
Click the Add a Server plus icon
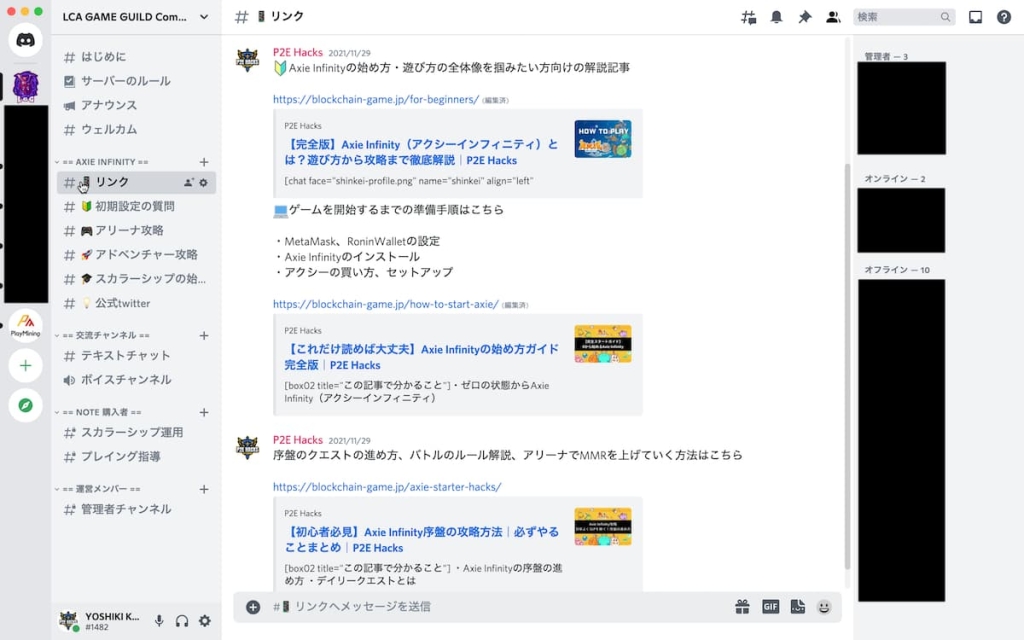pyautogui.click(x=26, y=366)
